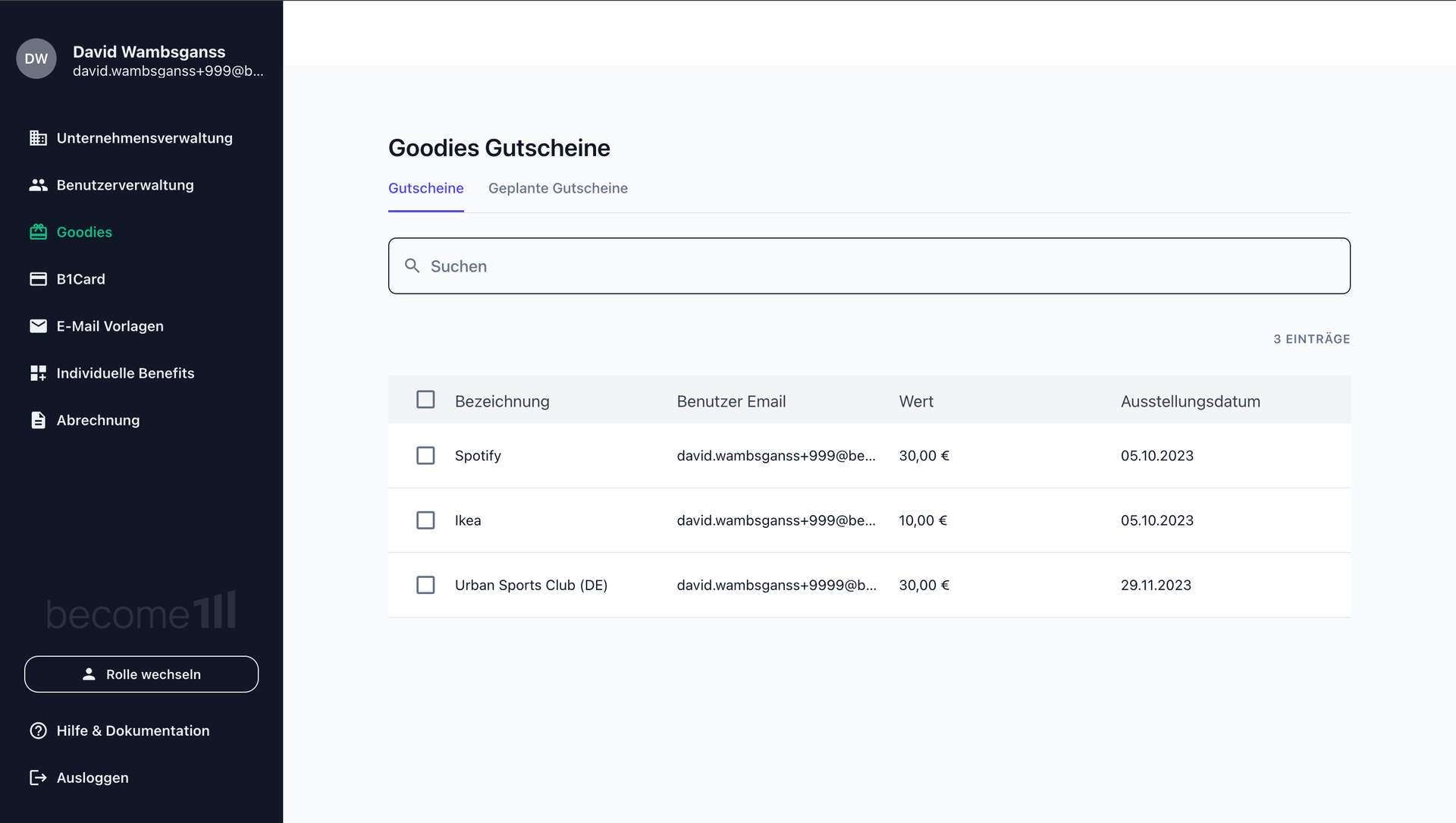Select the Ikea voucher checkbox

click(x=425, y=520)
